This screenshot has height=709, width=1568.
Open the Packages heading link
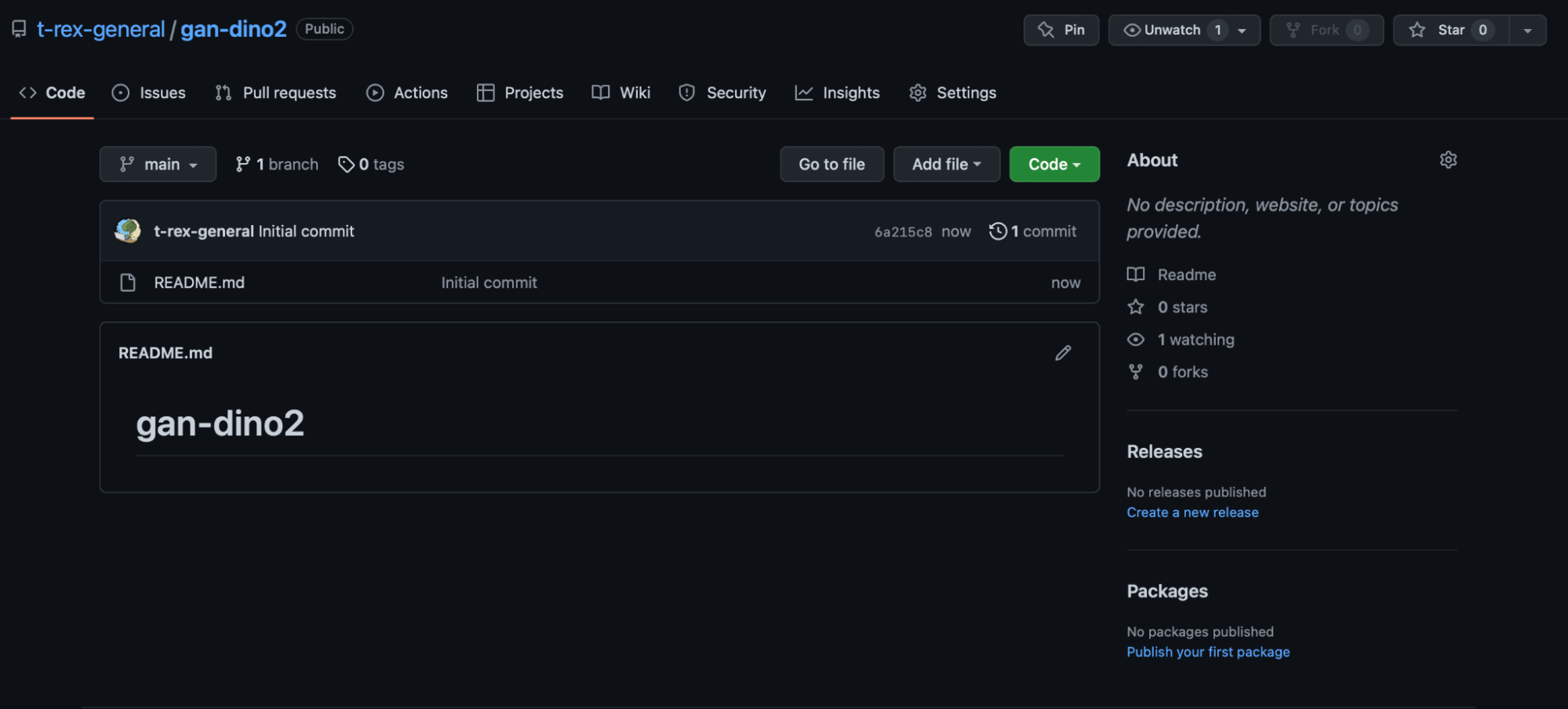tap(1168, 591)
